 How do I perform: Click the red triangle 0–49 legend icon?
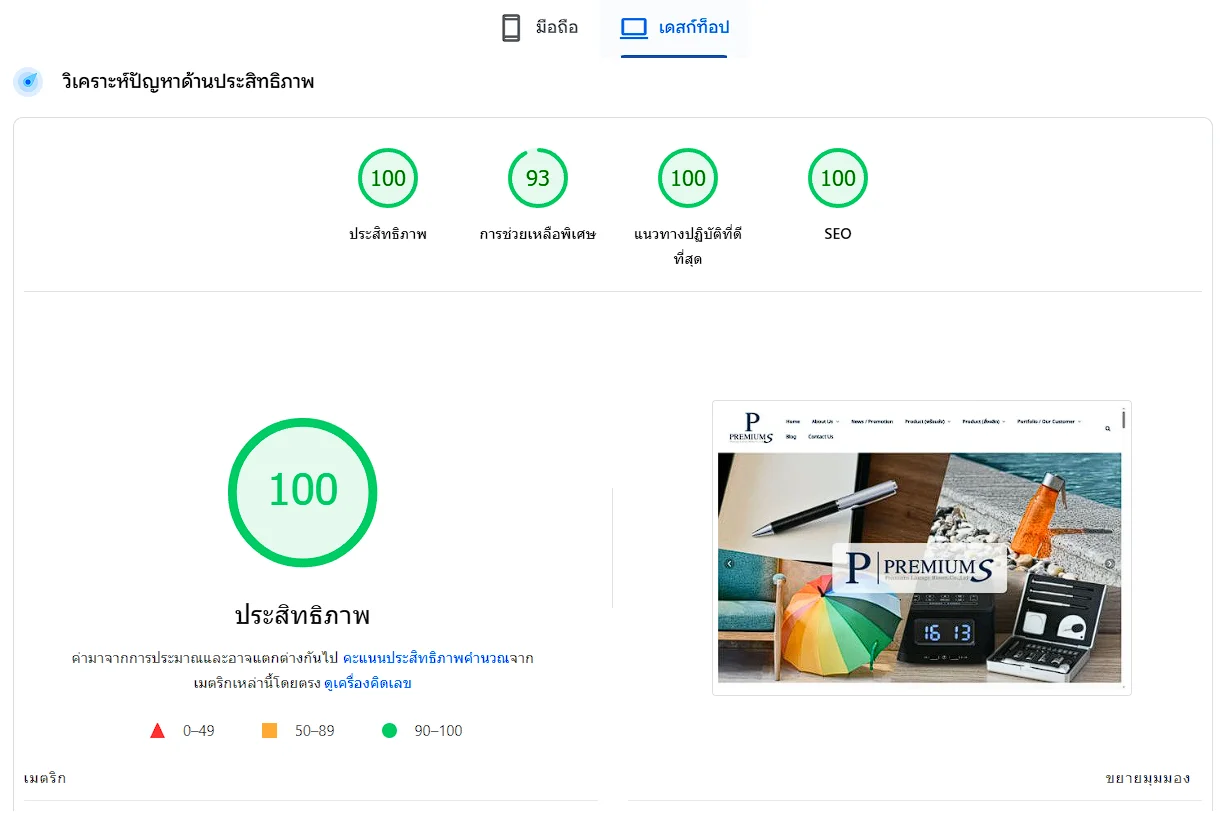157,731
